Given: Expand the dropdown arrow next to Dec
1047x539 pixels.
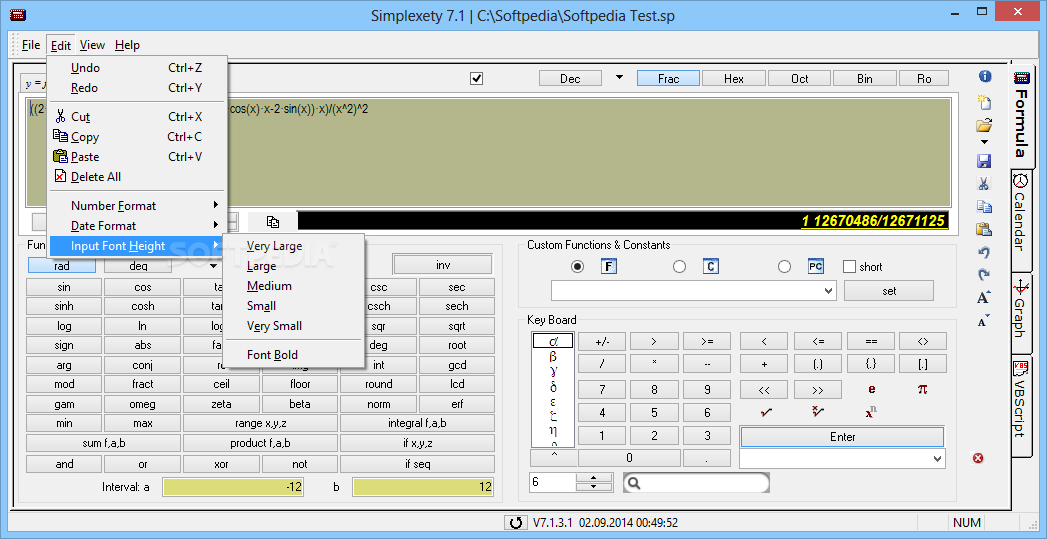Looking at the screenshot, I should click(619, 77).
